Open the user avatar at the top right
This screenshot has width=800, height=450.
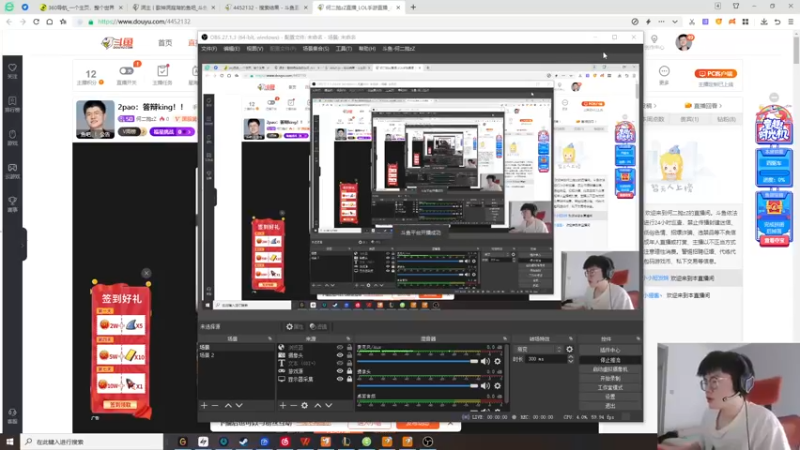coord(683,42)
